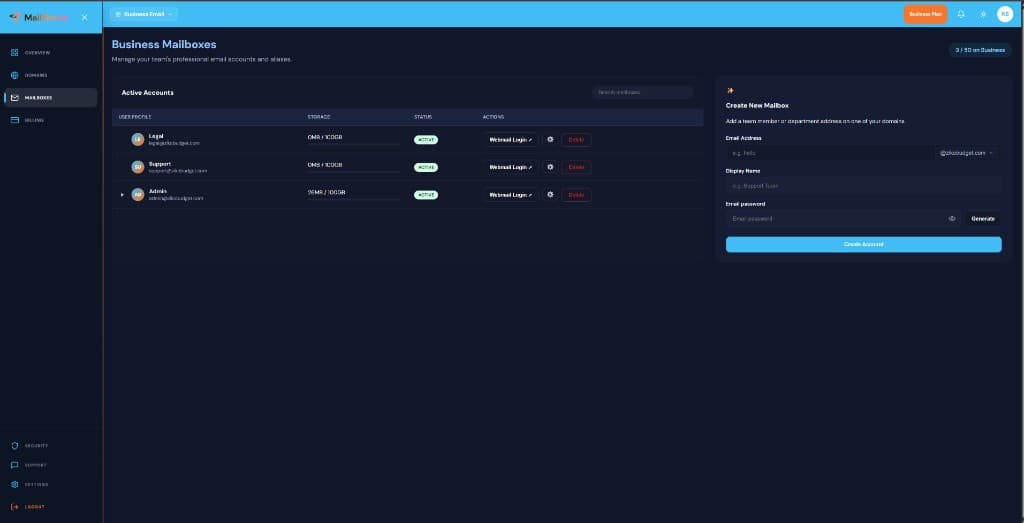
Task: Click the Active status badge for Legal
Action: tap(426, 140)
